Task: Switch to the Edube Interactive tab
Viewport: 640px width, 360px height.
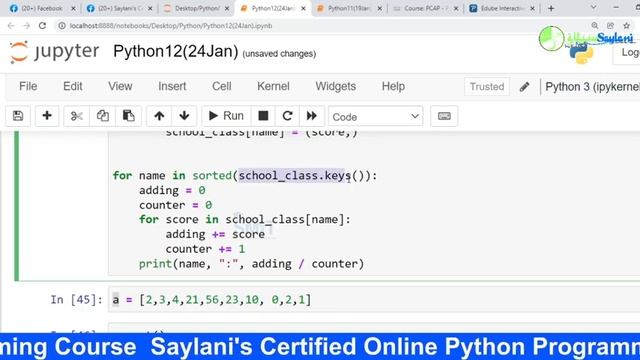Action: (502, 8)
